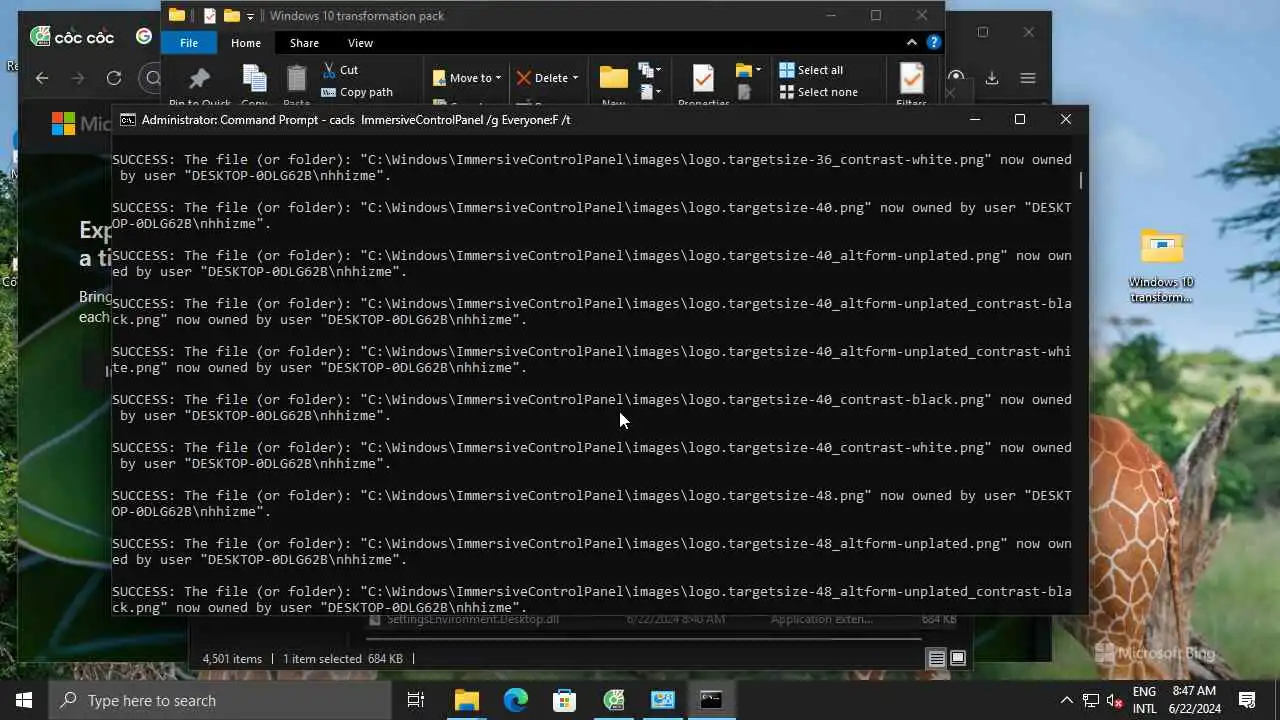This screenshot has width=1280, height=720.
Task: Open Microsoft Edge from the taskbar
Action: click(516, 700)
